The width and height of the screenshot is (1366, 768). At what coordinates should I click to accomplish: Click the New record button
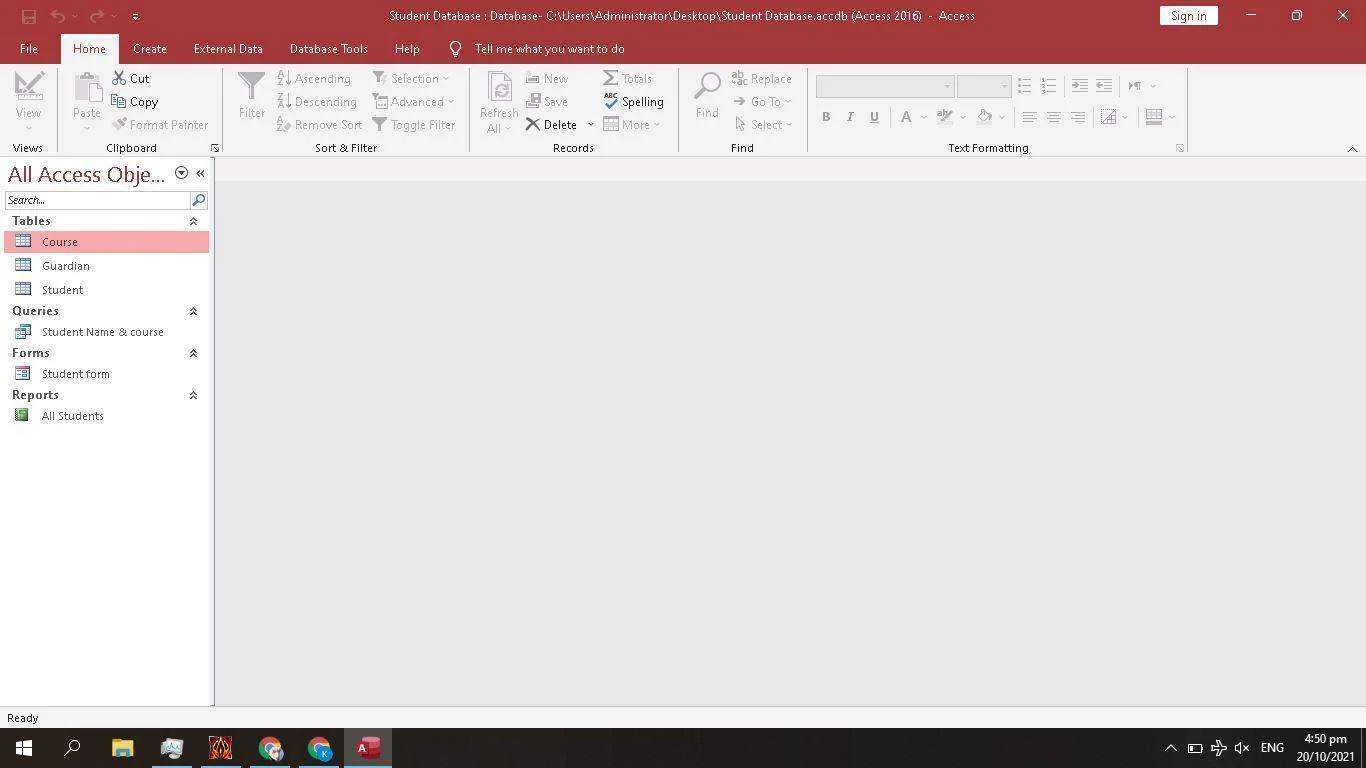pos(546,78)
